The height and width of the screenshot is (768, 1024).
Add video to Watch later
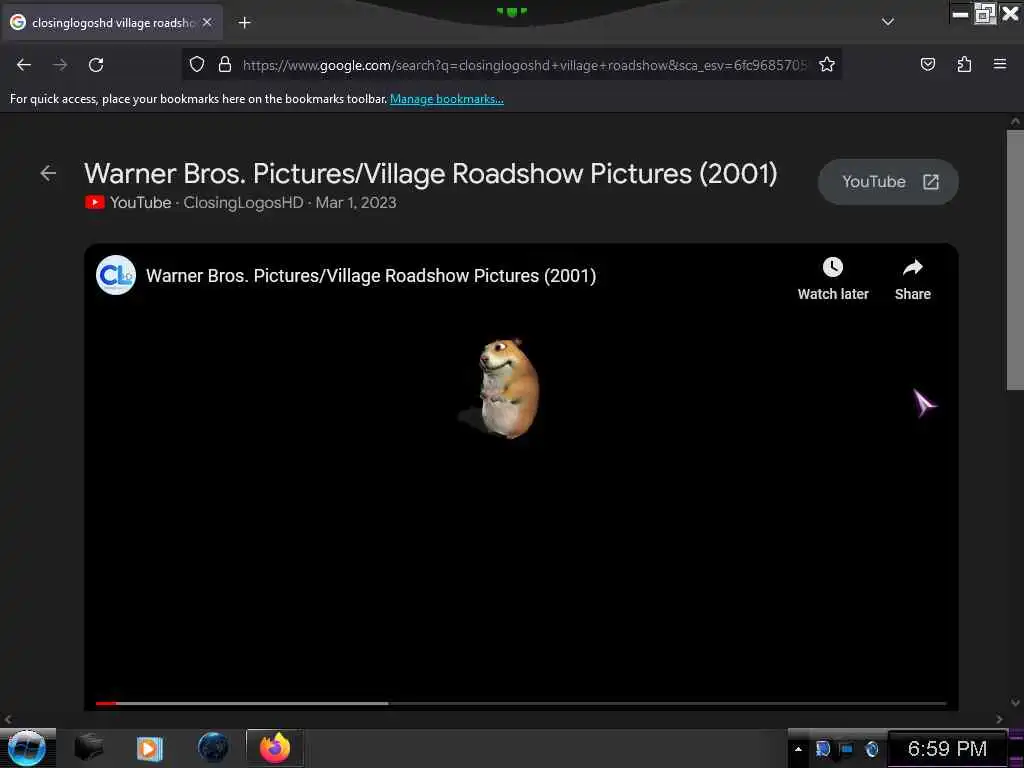pos(833,279)
